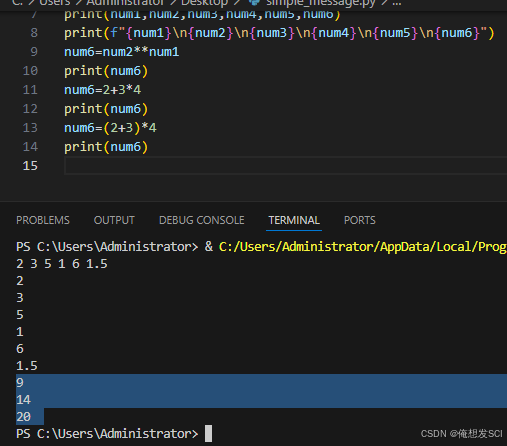Click print(num6) on line 12

coord(106,109)
